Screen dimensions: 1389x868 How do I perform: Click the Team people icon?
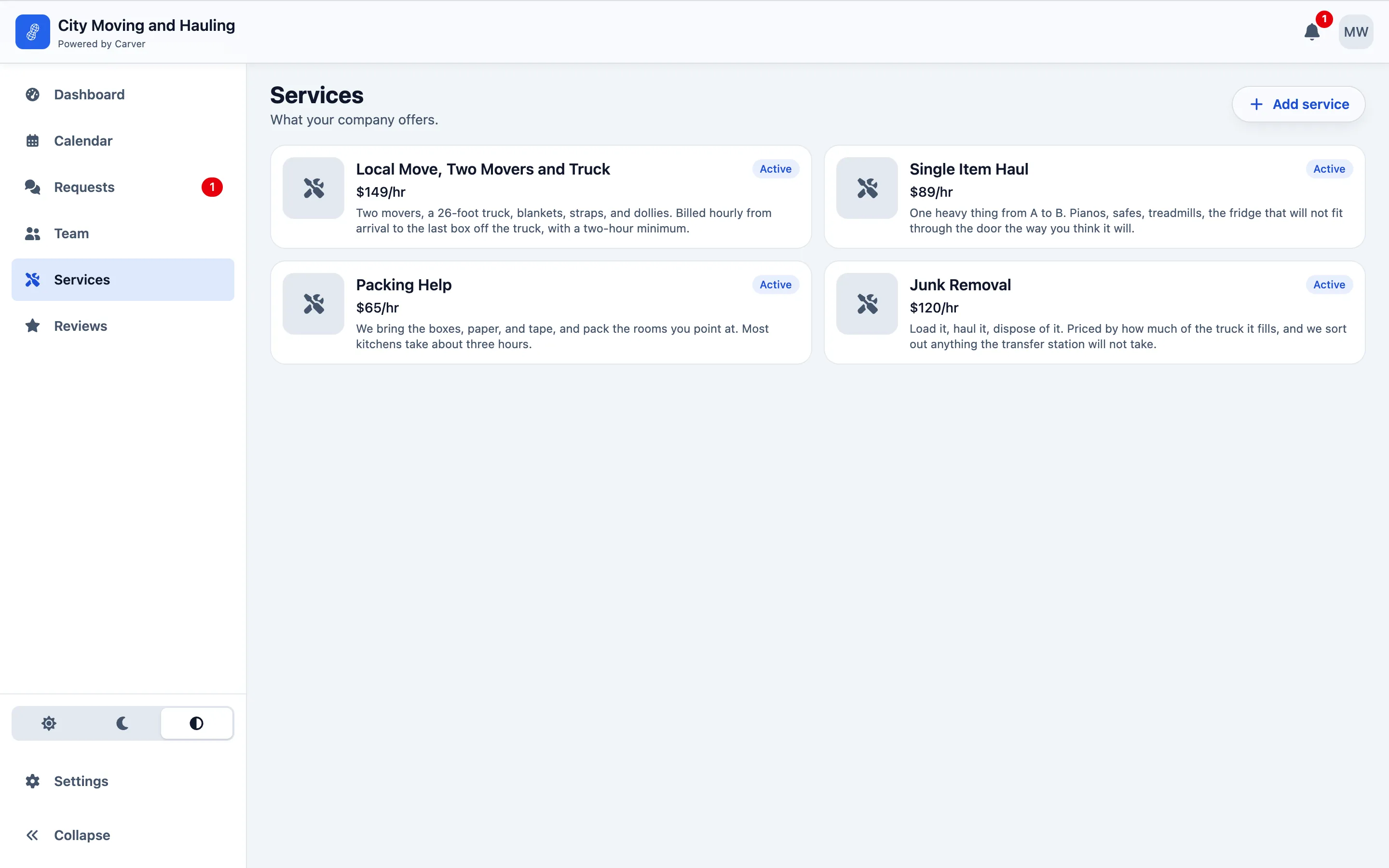click(33, 234)
